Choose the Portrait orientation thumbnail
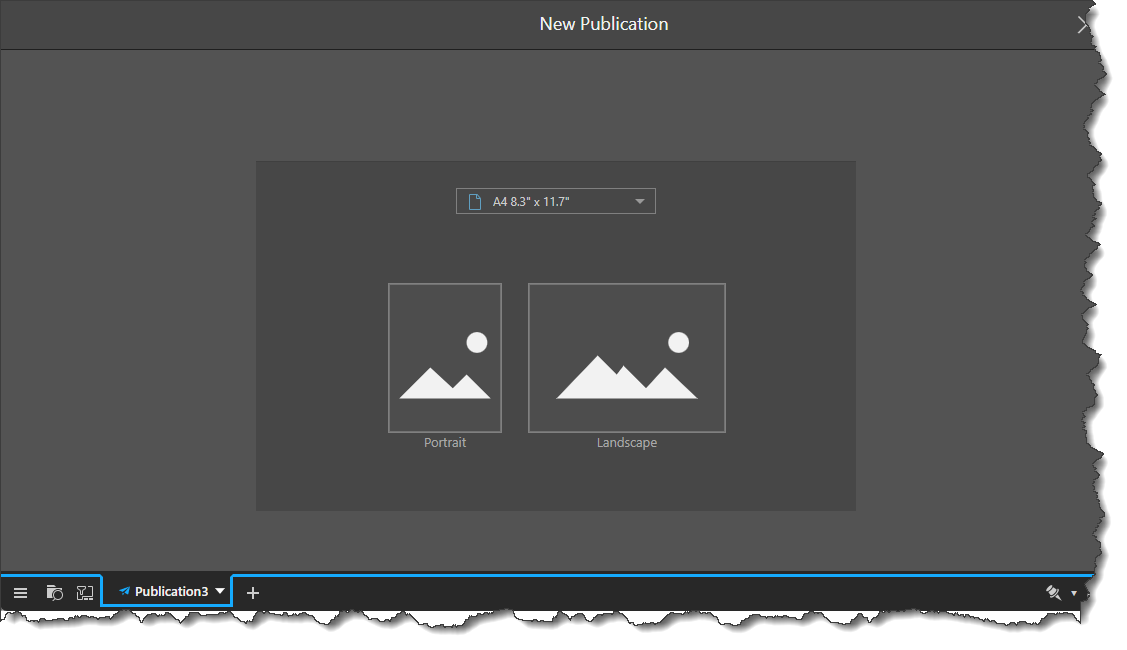This screenshot has width=1127, height=650. [445, 358]
